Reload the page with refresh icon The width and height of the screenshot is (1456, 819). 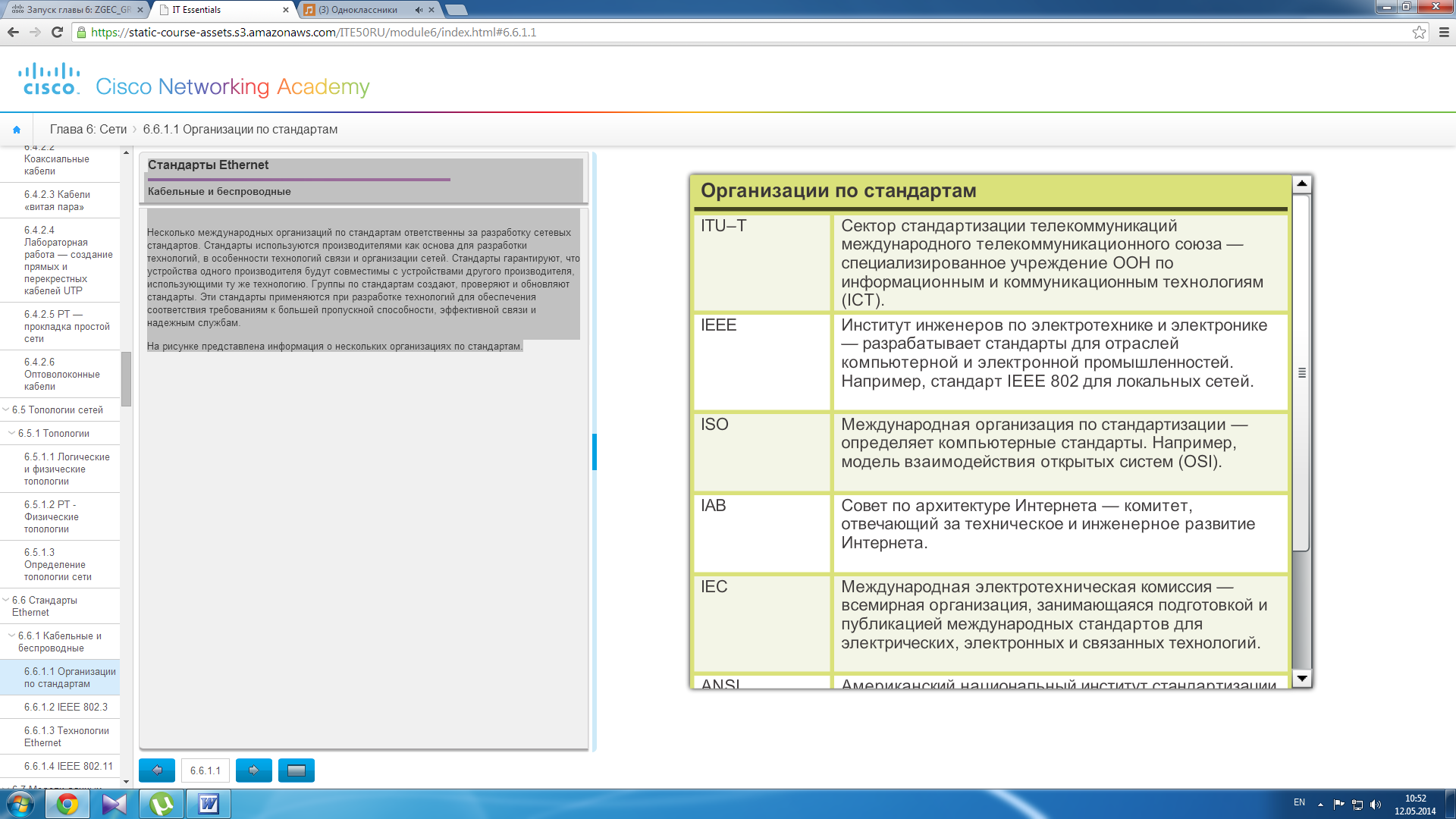point(57,32)
